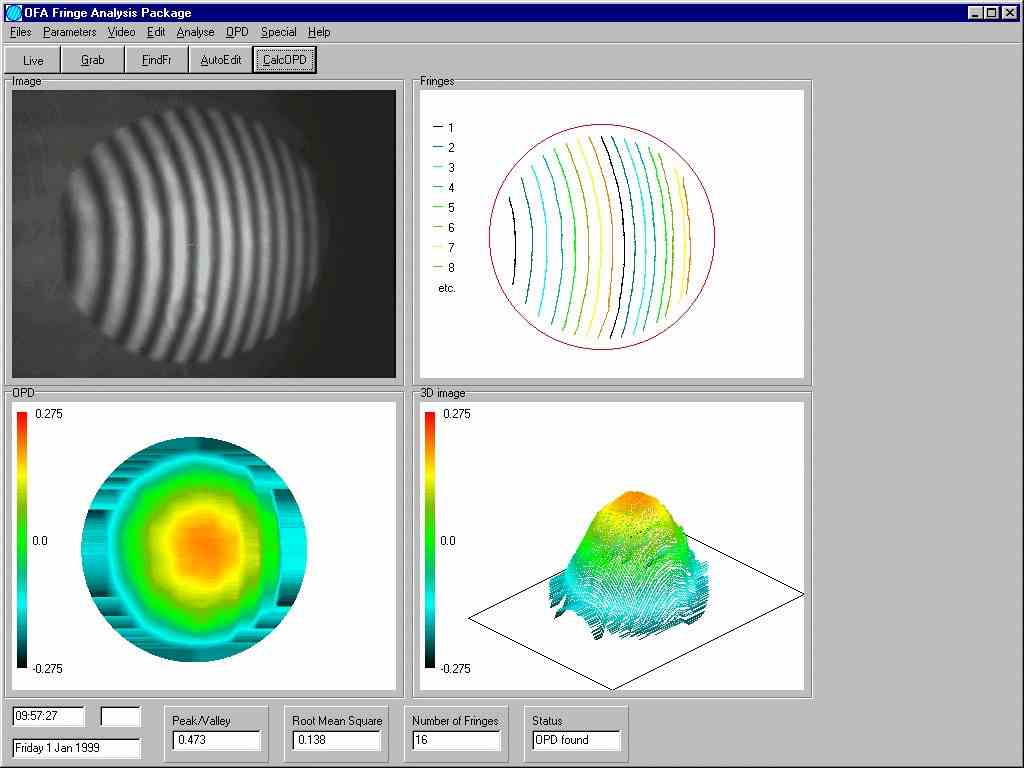Open the Analyse menu
The image size is (1024, 768).
[195, 32]
